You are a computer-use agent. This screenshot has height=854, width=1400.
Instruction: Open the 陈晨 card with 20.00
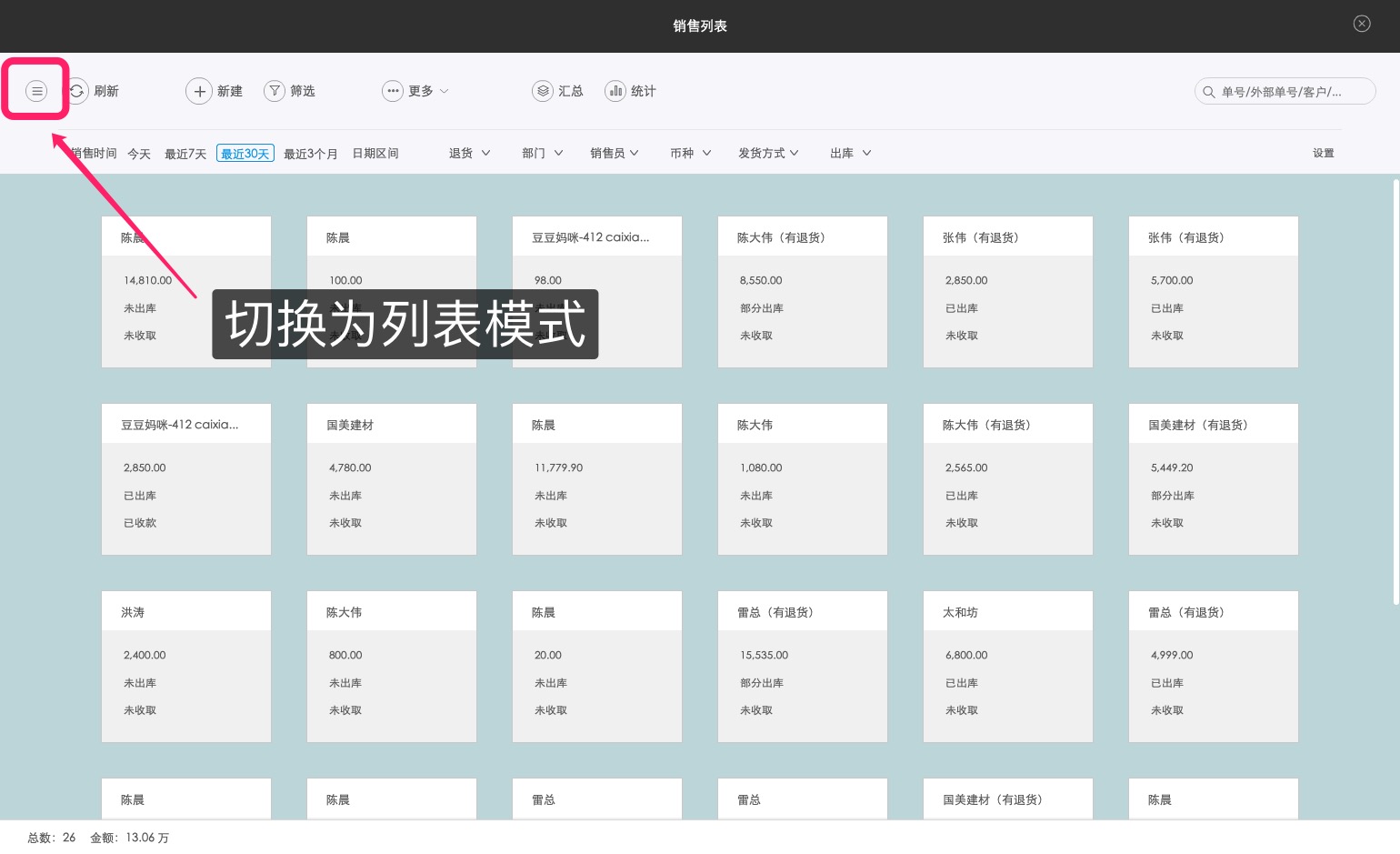pos(597,667)
